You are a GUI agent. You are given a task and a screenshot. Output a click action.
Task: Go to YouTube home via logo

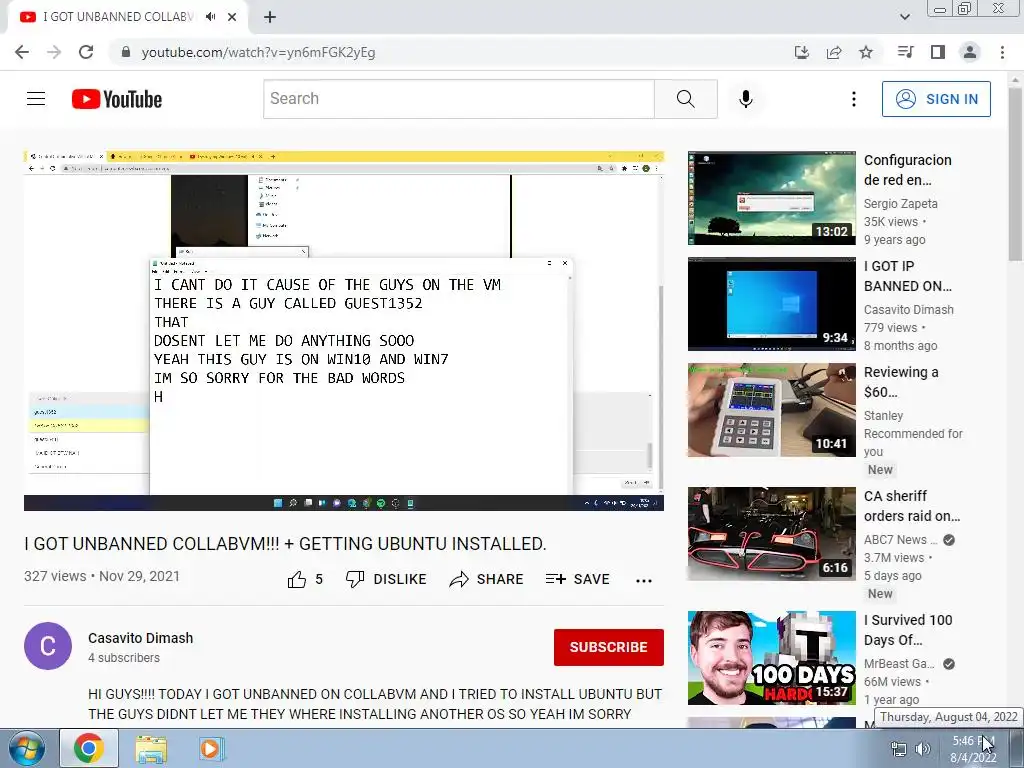coord(117,99)
